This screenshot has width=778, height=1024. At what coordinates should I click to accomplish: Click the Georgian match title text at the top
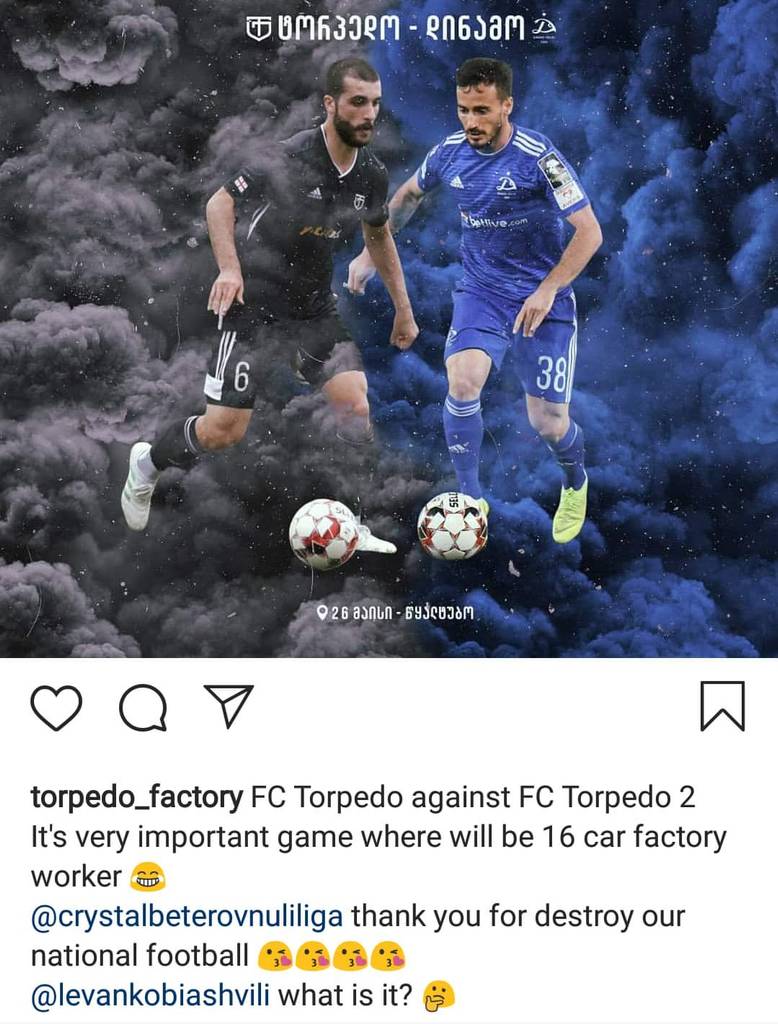[402, 27]
